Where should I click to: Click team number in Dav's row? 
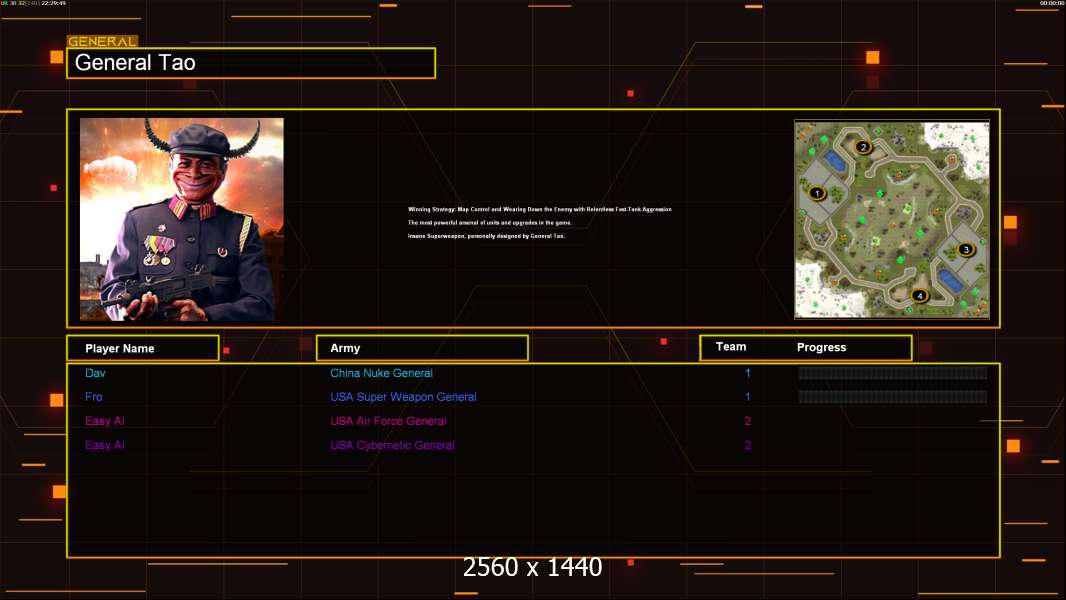click(x=748, y=373)
